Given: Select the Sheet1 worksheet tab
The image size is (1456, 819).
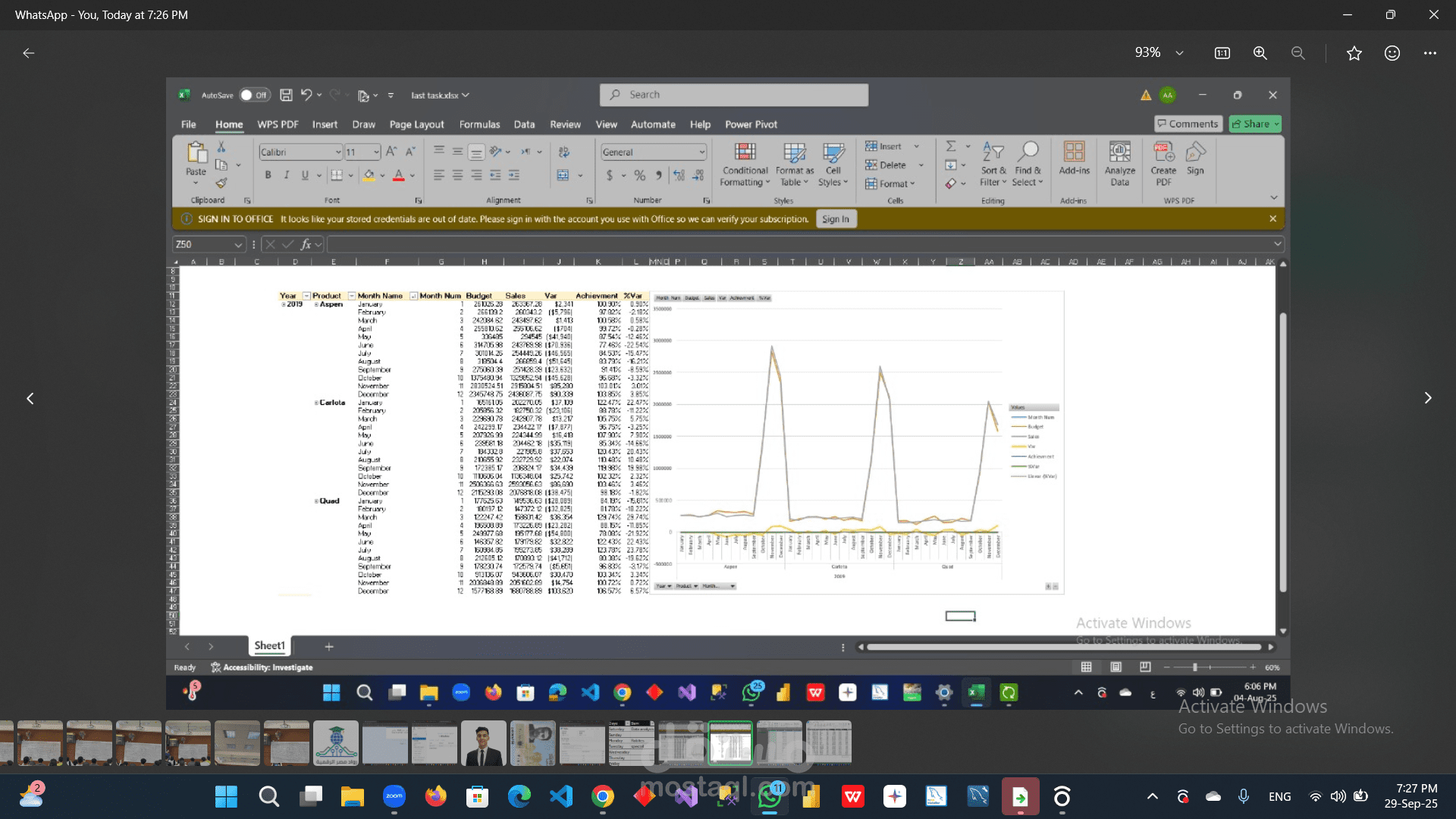Looking at the screenshot, I should 269,646.
